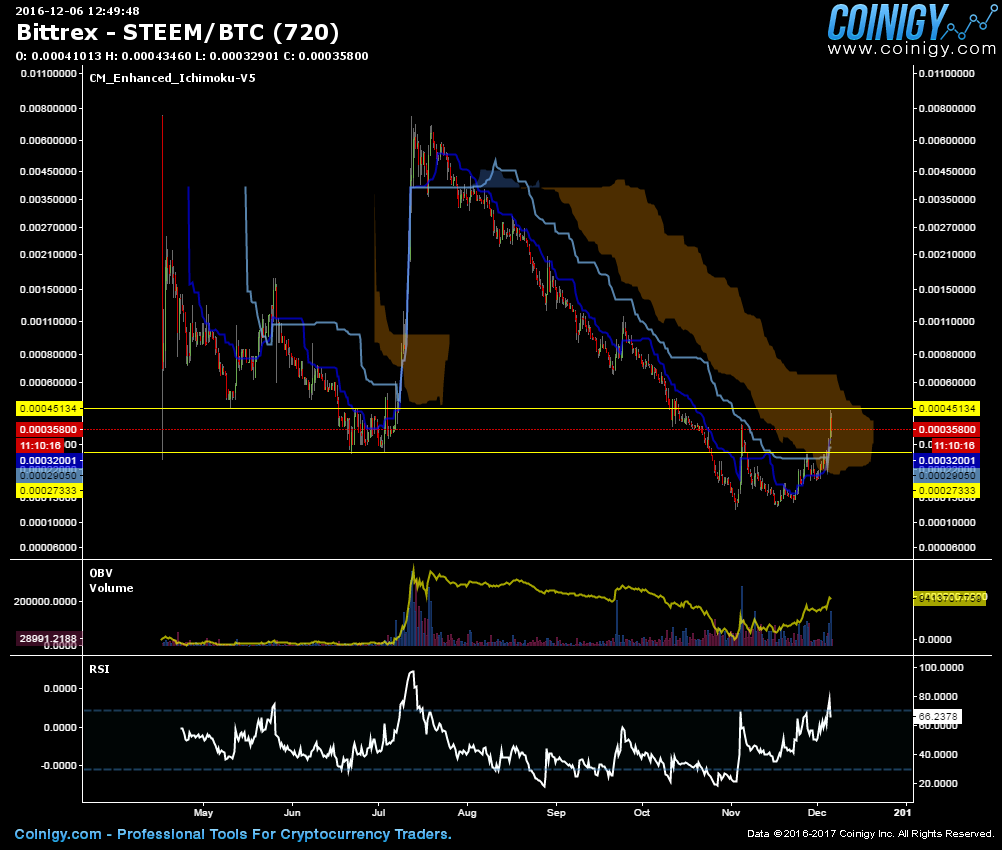
Task: Click the RSI panel label
Action: (99, 669)
